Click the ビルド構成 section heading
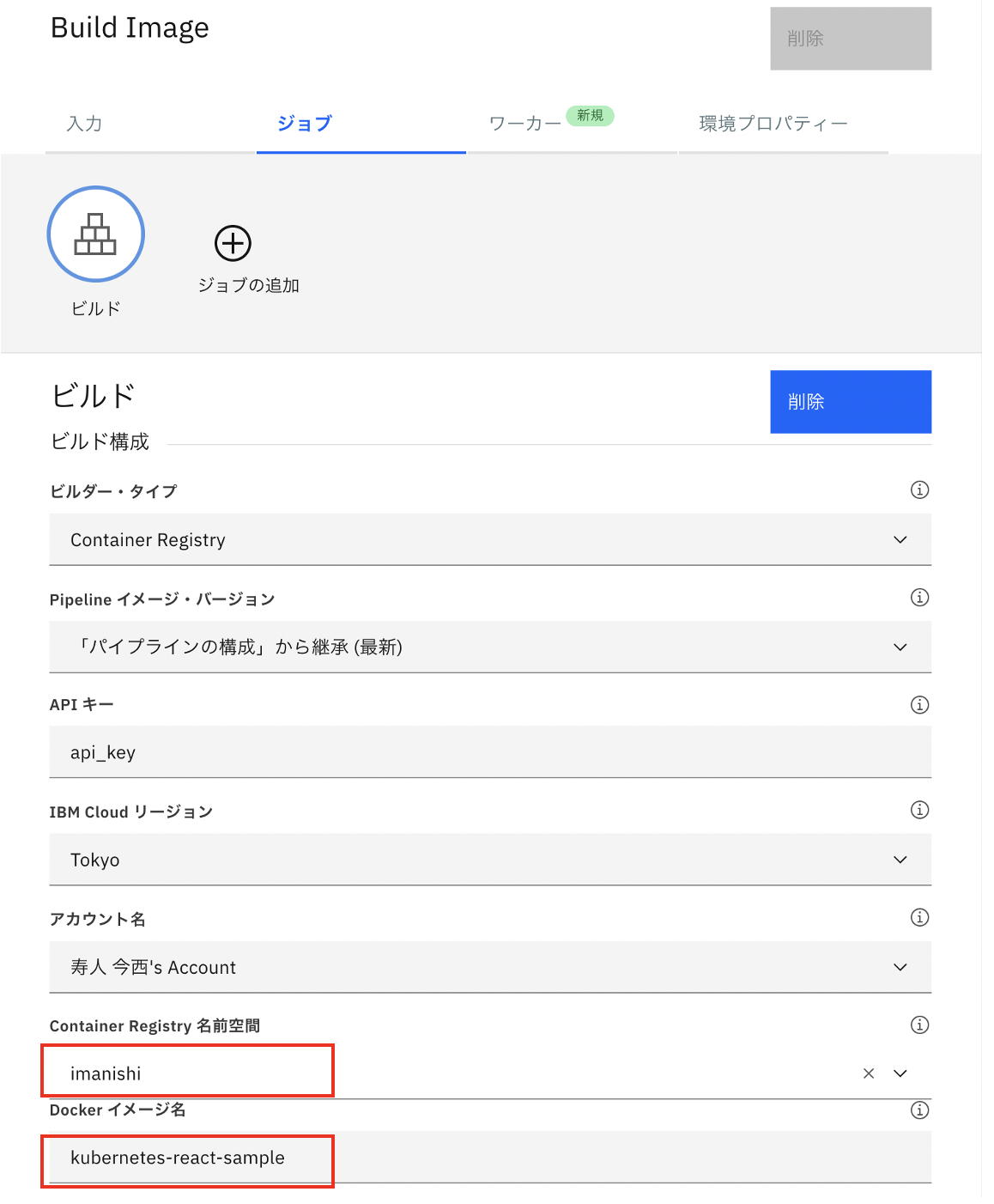 (x=100, y=441)
